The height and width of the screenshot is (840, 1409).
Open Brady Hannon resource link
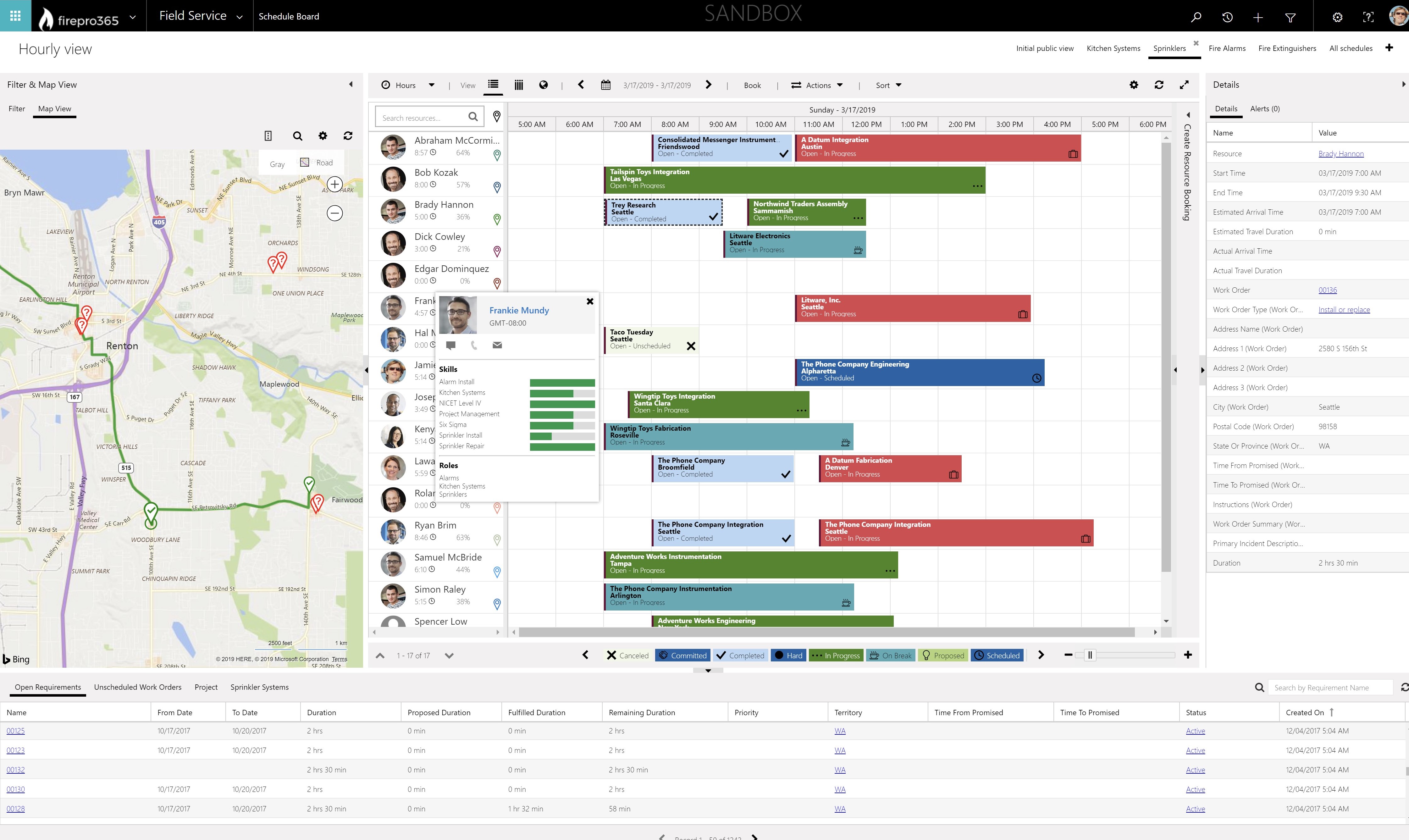tap(1340, 153)
